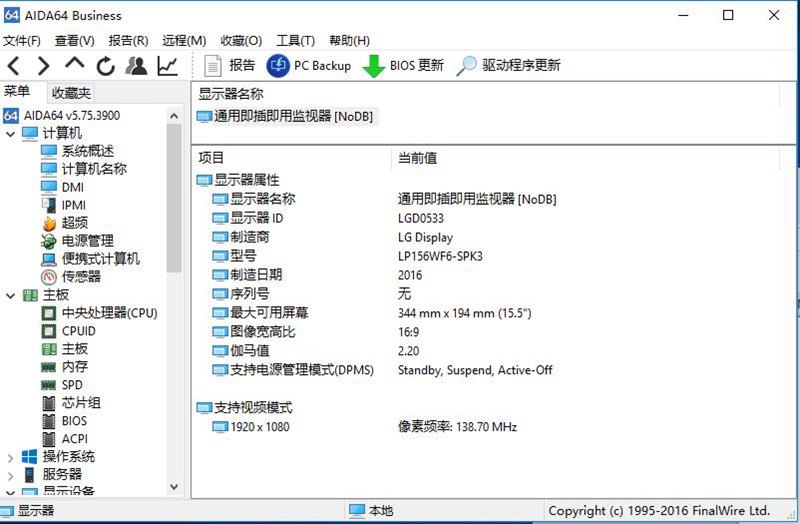This screenshot has height=524, width=800.
Task: Select 内存 in the tree
Action: (64, 367)
